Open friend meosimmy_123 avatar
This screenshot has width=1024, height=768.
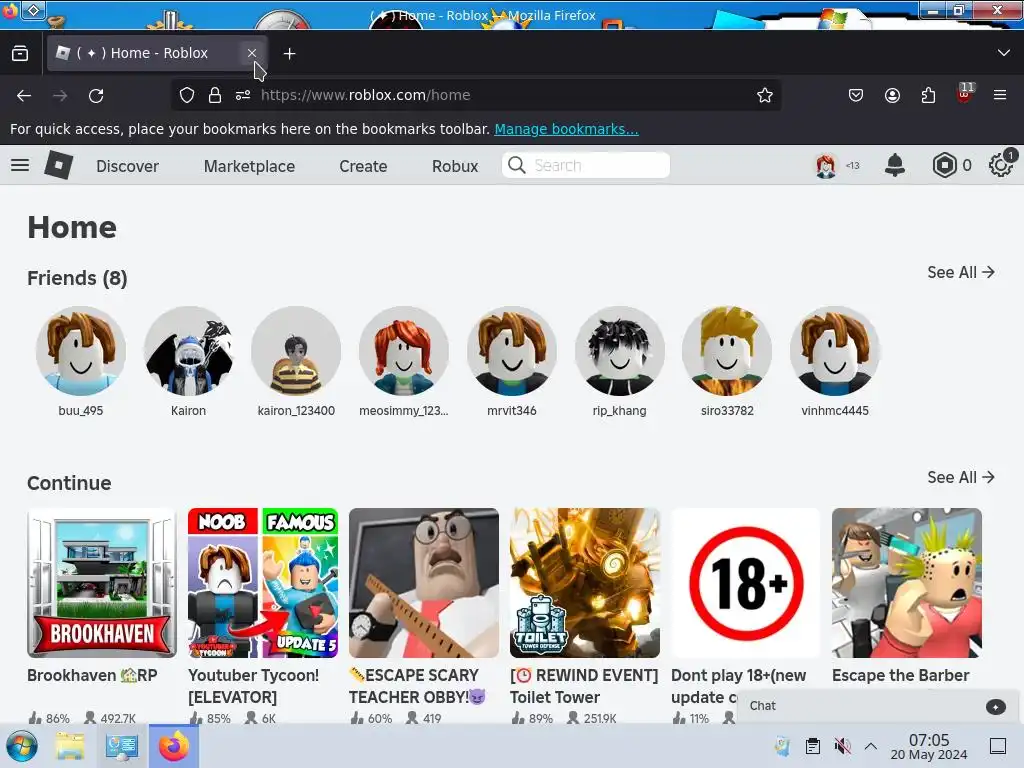coord(404,351)
